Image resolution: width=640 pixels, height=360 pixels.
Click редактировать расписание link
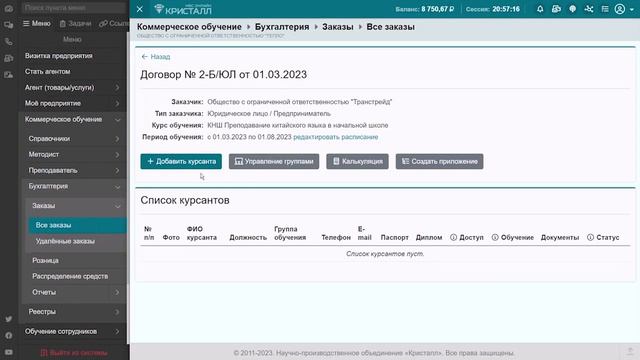point(336,137)
